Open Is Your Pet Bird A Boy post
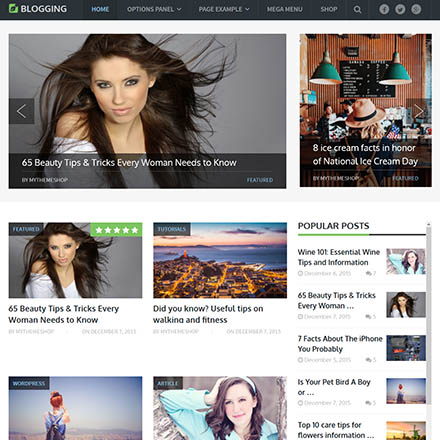The height and width of the screenshot is (440, 440). pos(334,387)
